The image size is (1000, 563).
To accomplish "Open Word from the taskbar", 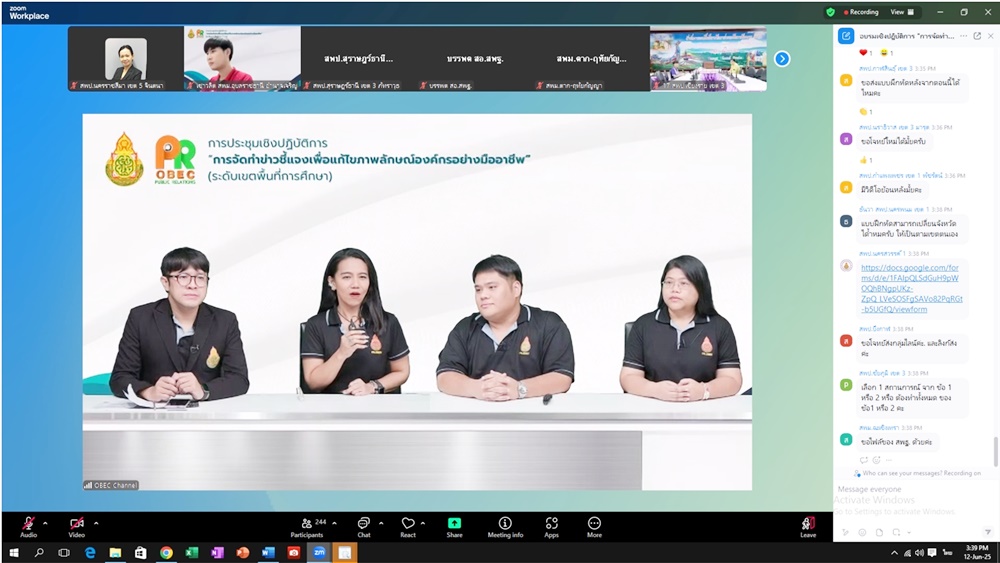I will pos(268,553).
